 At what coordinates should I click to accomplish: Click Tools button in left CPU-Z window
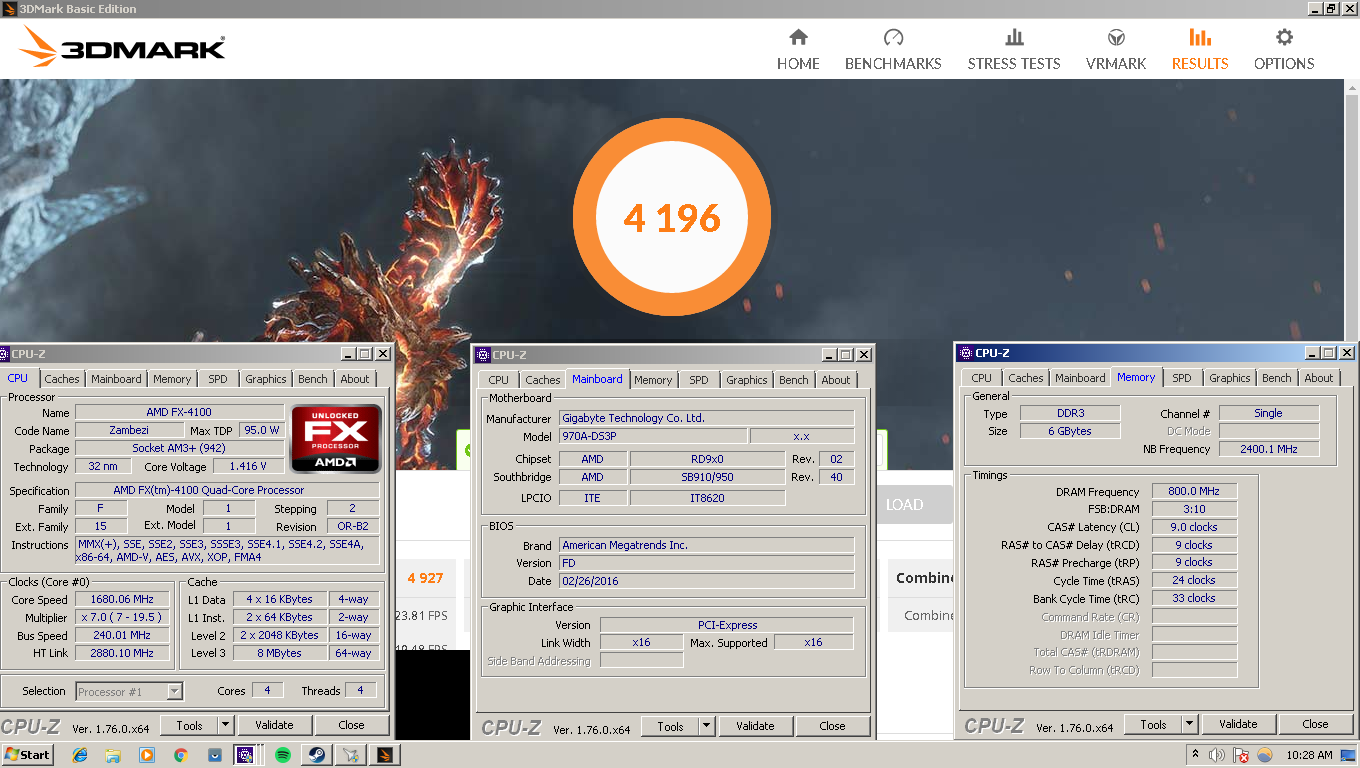coord(189,725)
